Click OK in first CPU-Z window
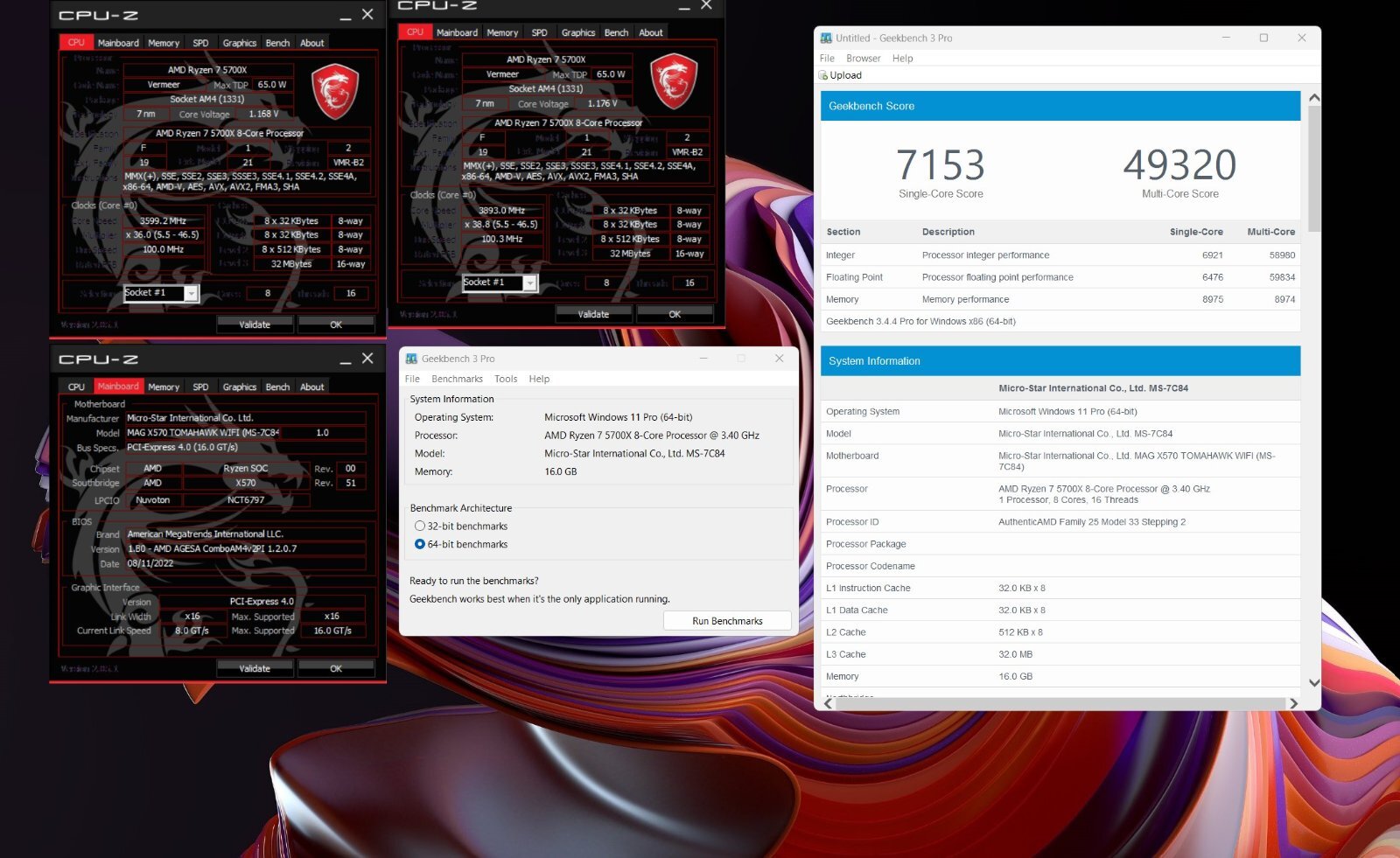This screenshot has height=858, width=1400. [x=336, y=324]
